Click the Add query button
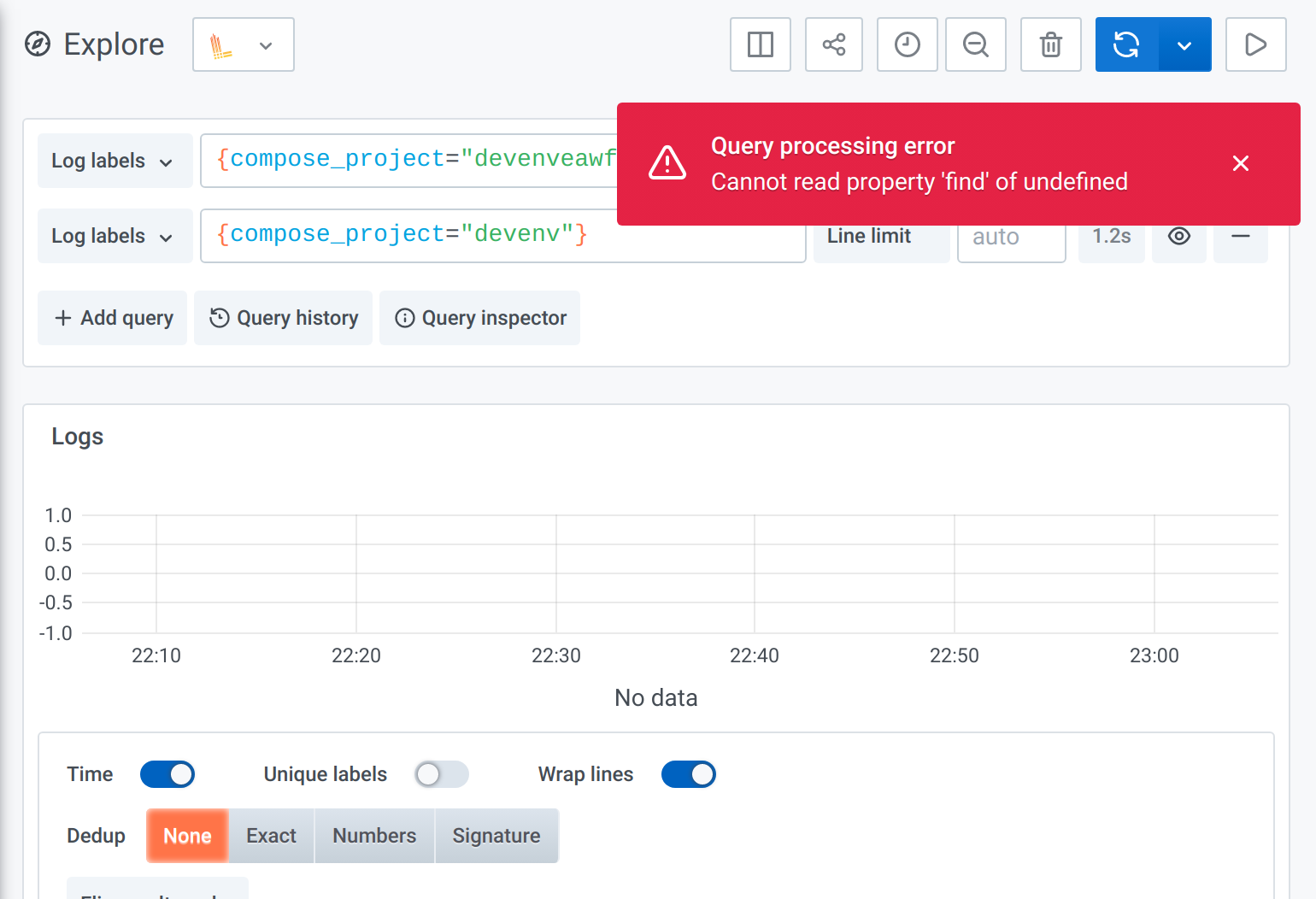1316x899 pixels. pos(113,318)
